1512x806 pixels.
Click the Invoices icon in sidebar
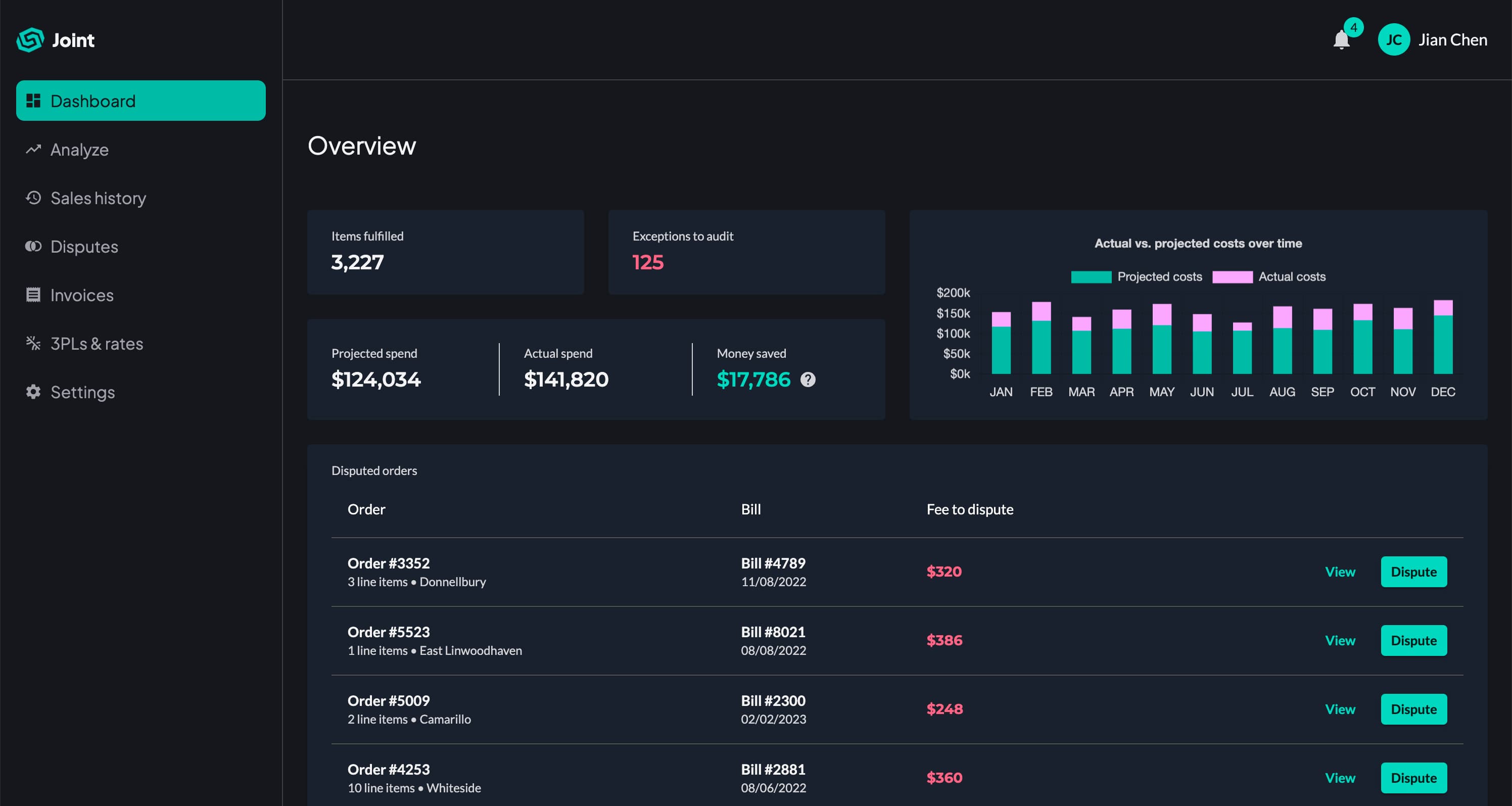33,295
